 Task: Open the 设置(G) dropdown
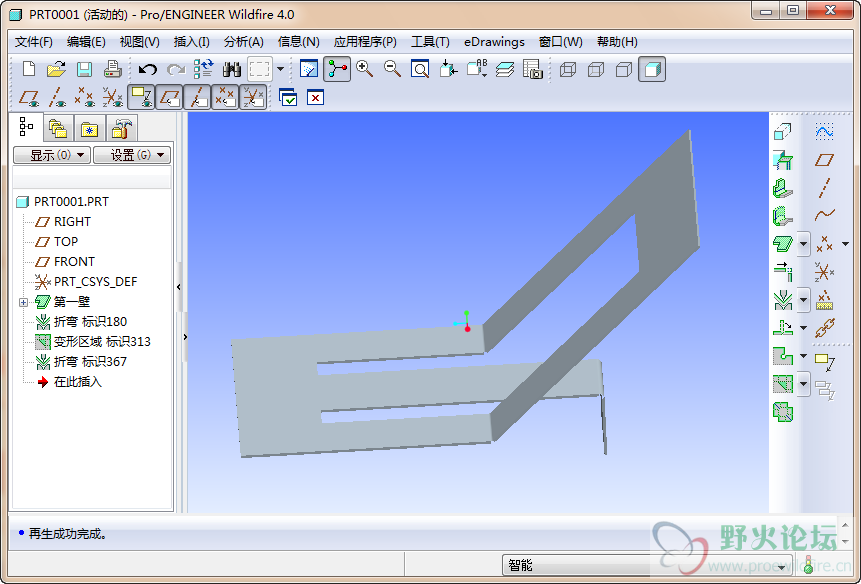click(x=132, y=155)
